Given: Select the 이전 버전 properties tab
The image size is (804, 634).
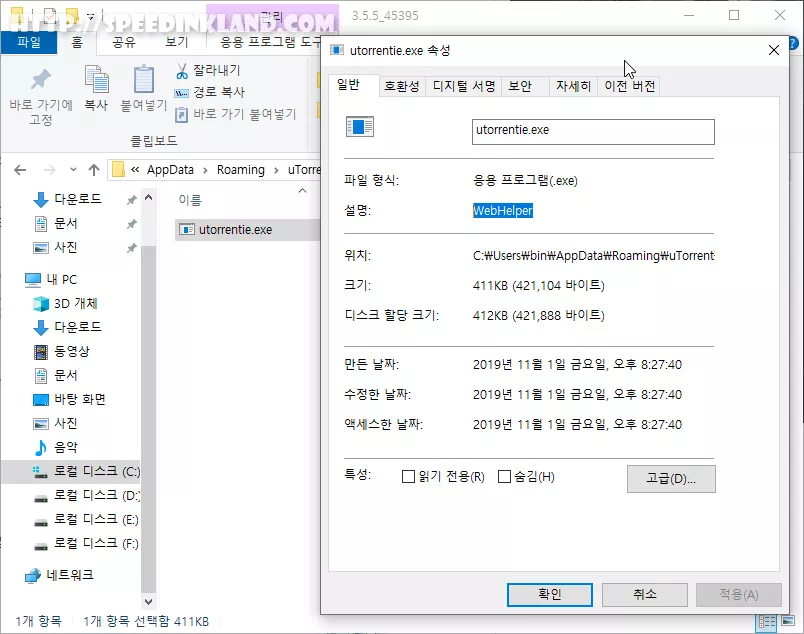Looking at the screenshot, I should [x=630, y=86].
